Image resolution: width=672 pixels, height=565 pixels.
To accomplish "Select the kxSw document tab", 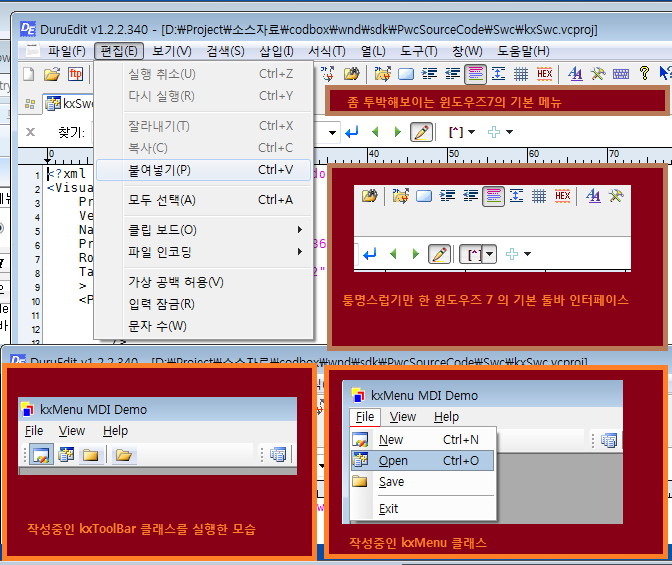I will coord(69,103).
